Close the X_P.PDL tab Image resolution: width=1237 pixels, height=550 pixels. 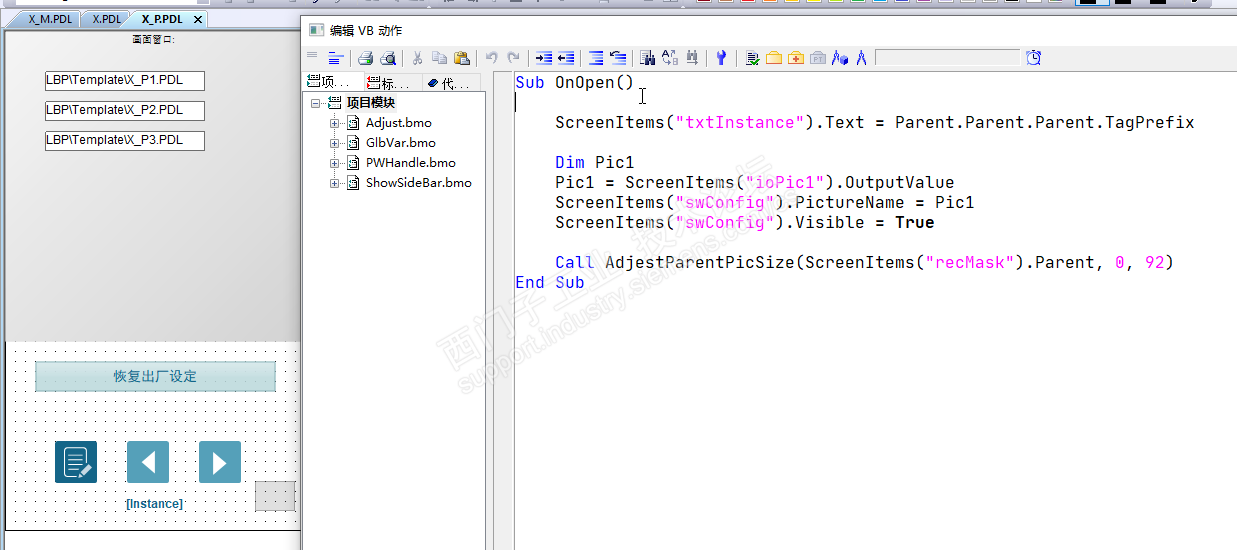tap(198, 19)
